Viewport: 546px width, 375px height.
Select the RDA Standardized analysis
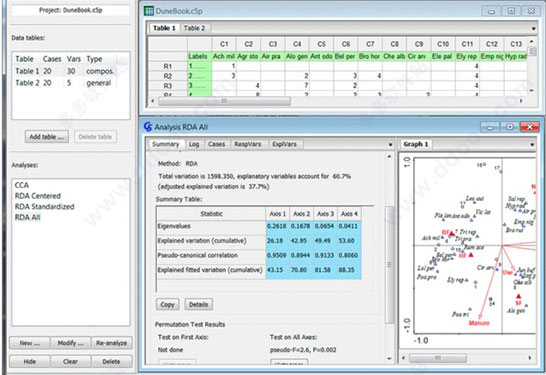pyautogui.click(x=45, y=207)
